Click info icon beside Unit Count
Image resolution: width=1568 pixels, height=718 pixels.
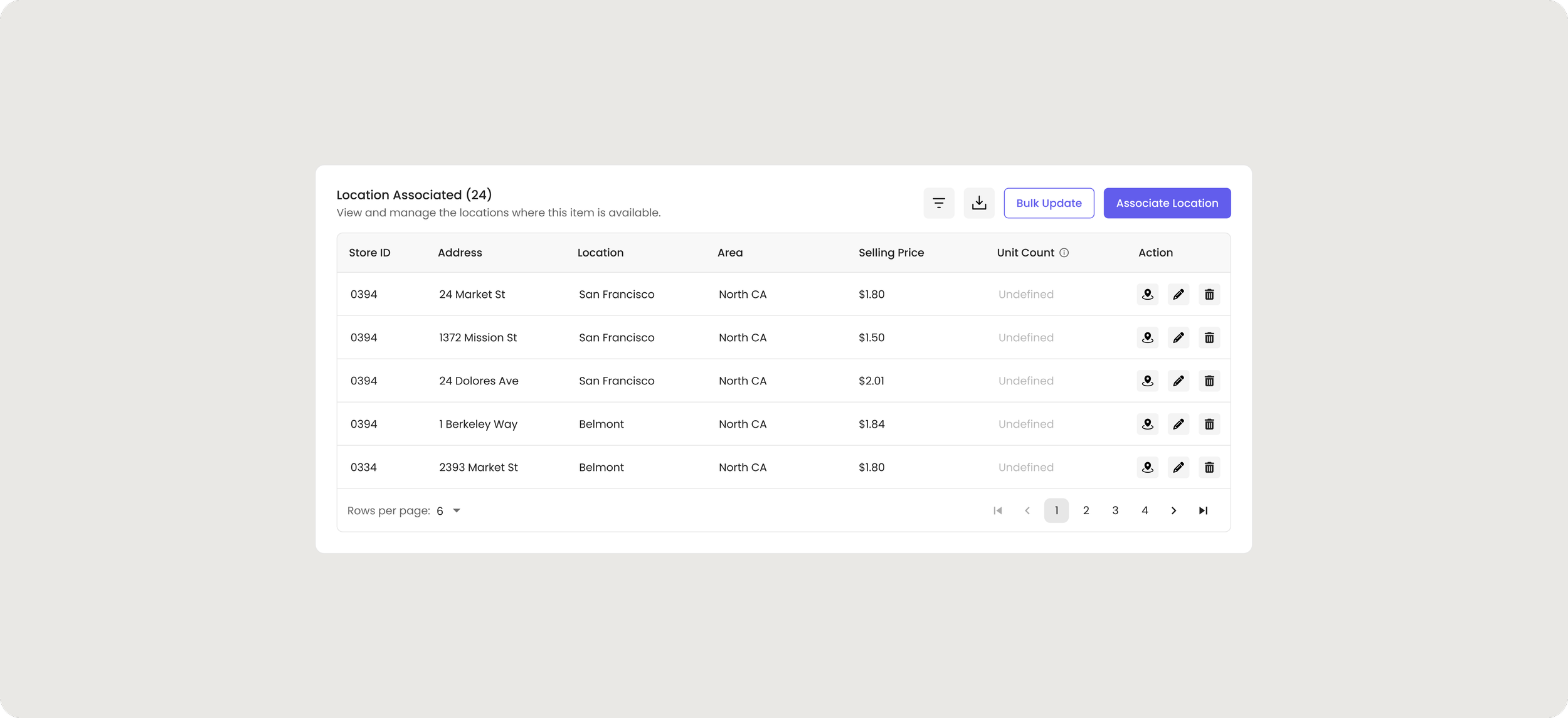coord(1064,253)
